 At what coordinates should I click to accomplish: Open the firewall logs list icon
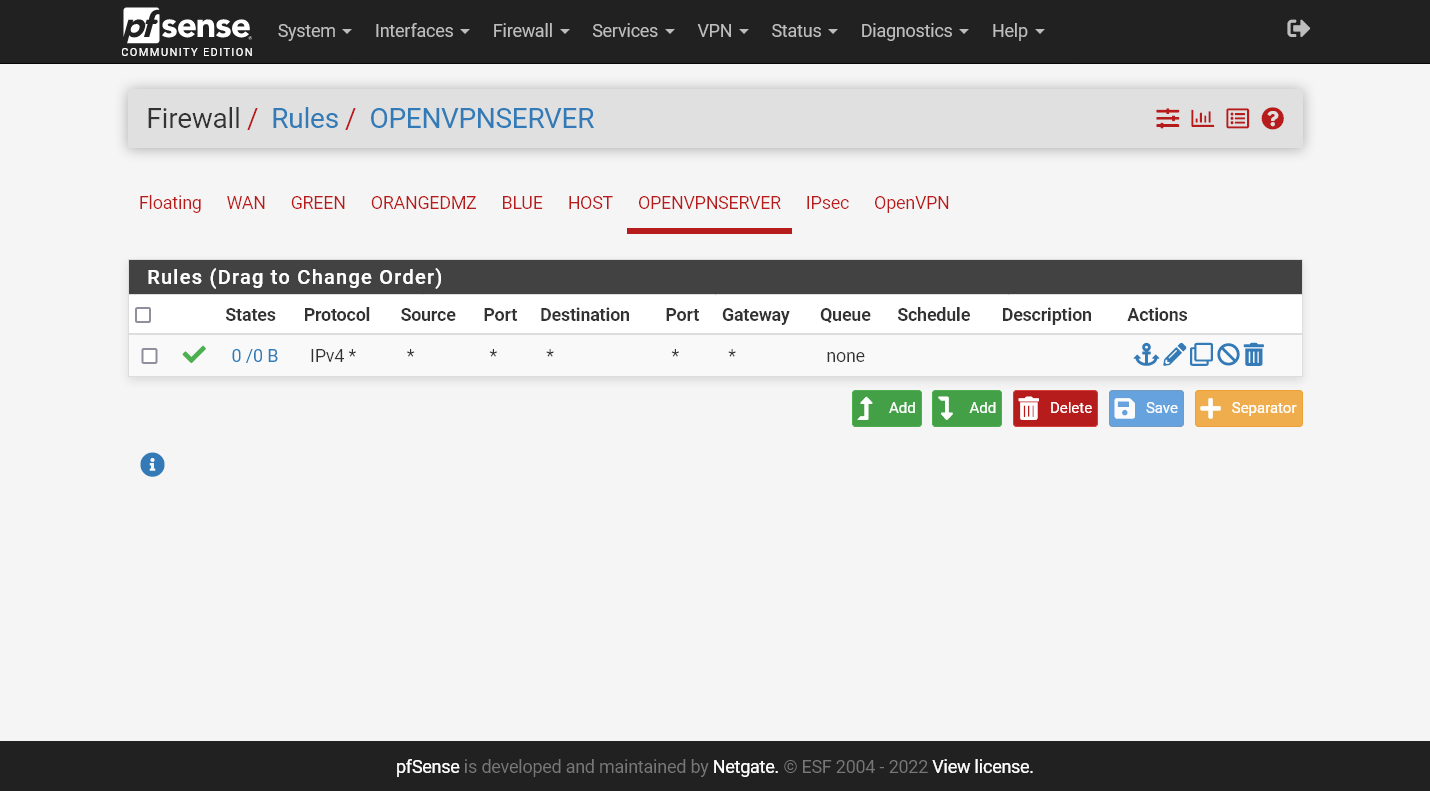(1237, 118)
